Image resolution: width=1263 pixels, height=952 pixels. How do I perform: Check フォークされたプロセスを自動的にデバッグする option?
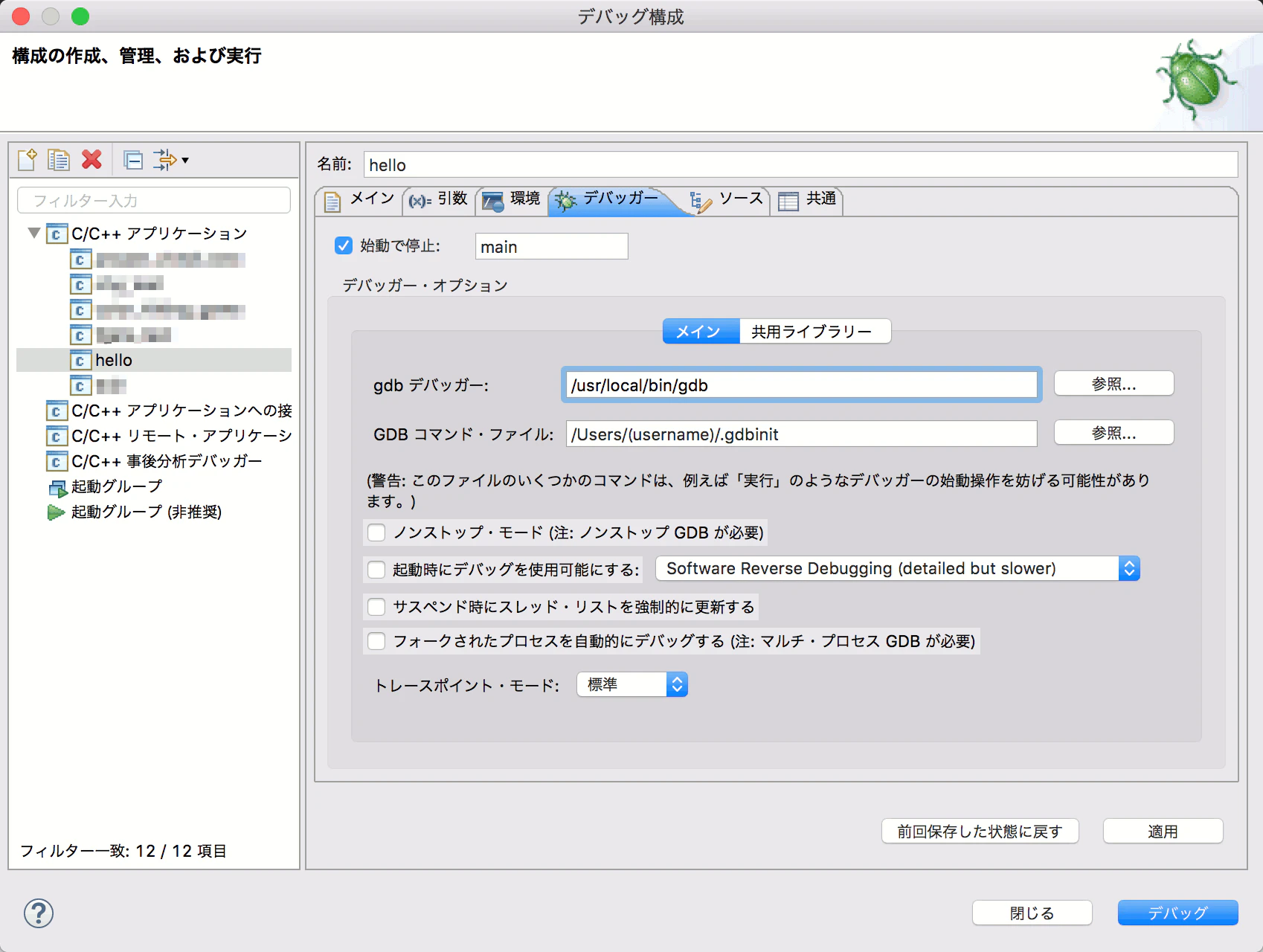tap(376, 641)
